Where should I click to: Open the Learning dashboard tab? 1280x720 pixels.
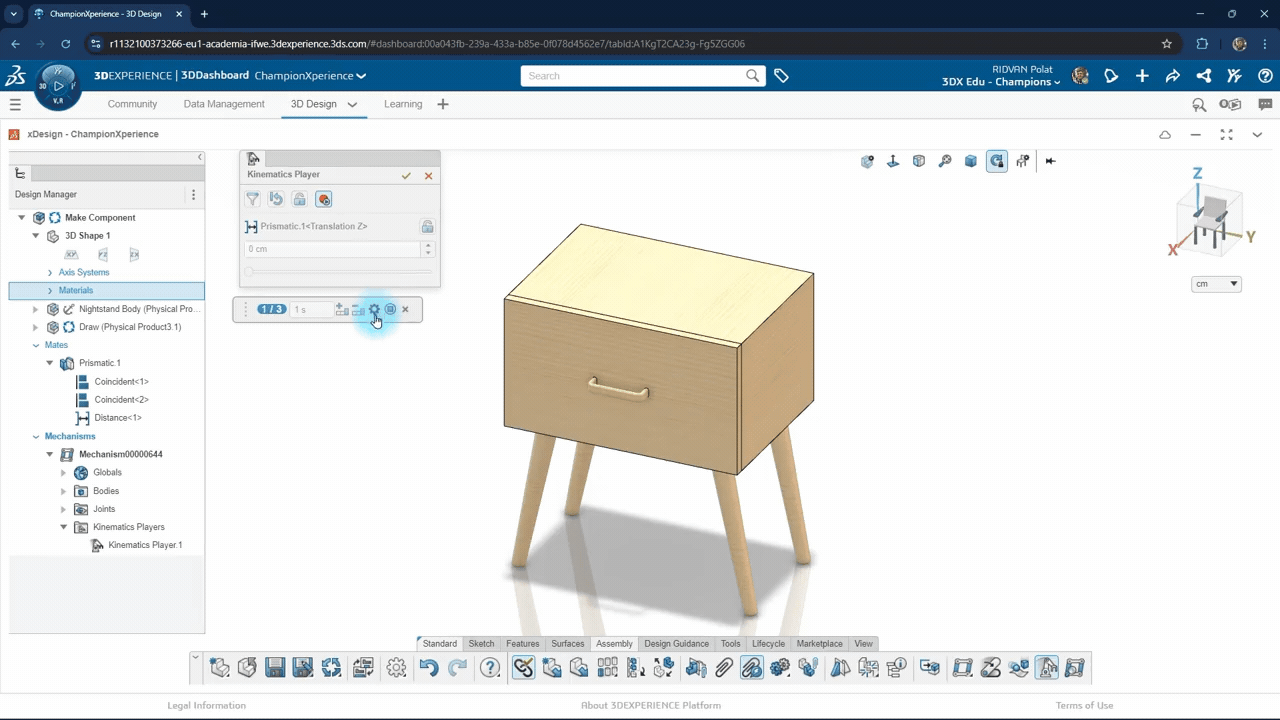(x=403, y=104)
